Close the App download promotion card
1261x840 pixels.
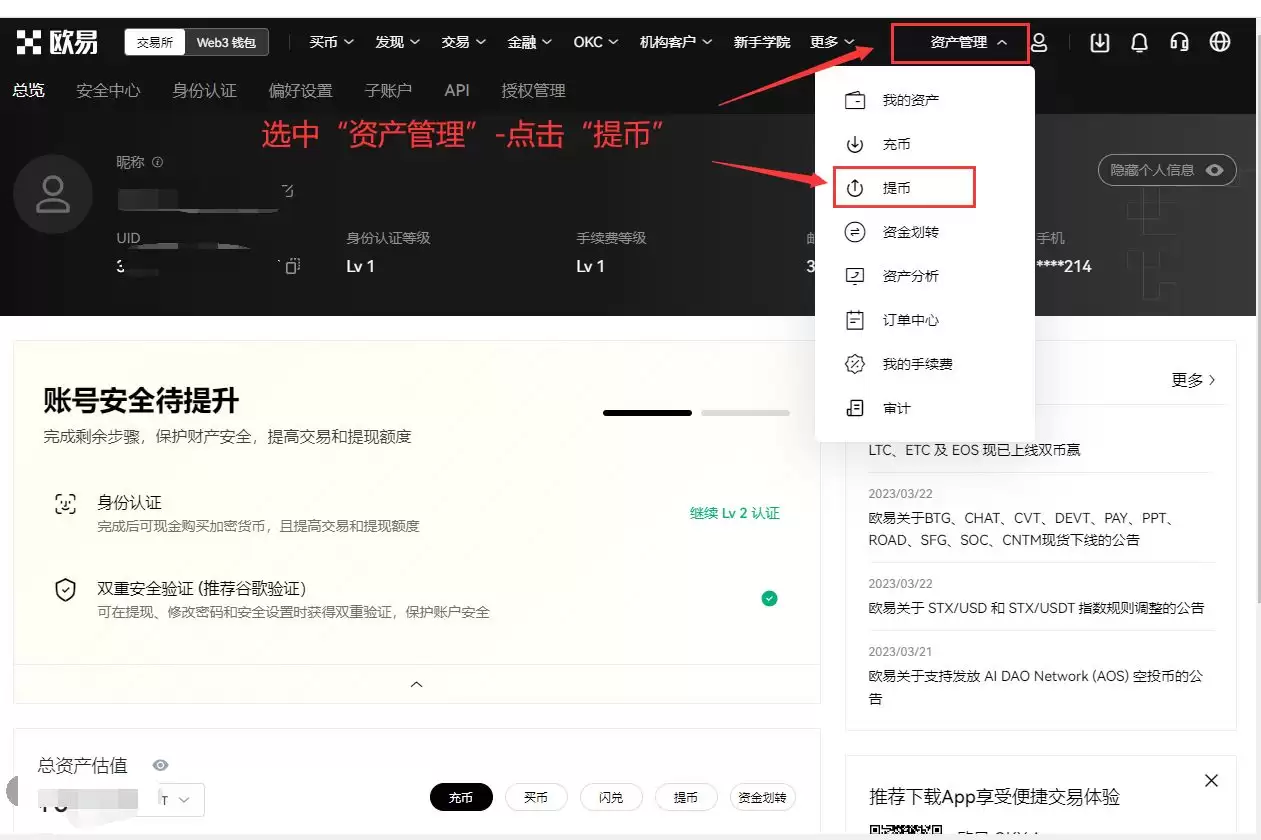tap(1211, 780)
